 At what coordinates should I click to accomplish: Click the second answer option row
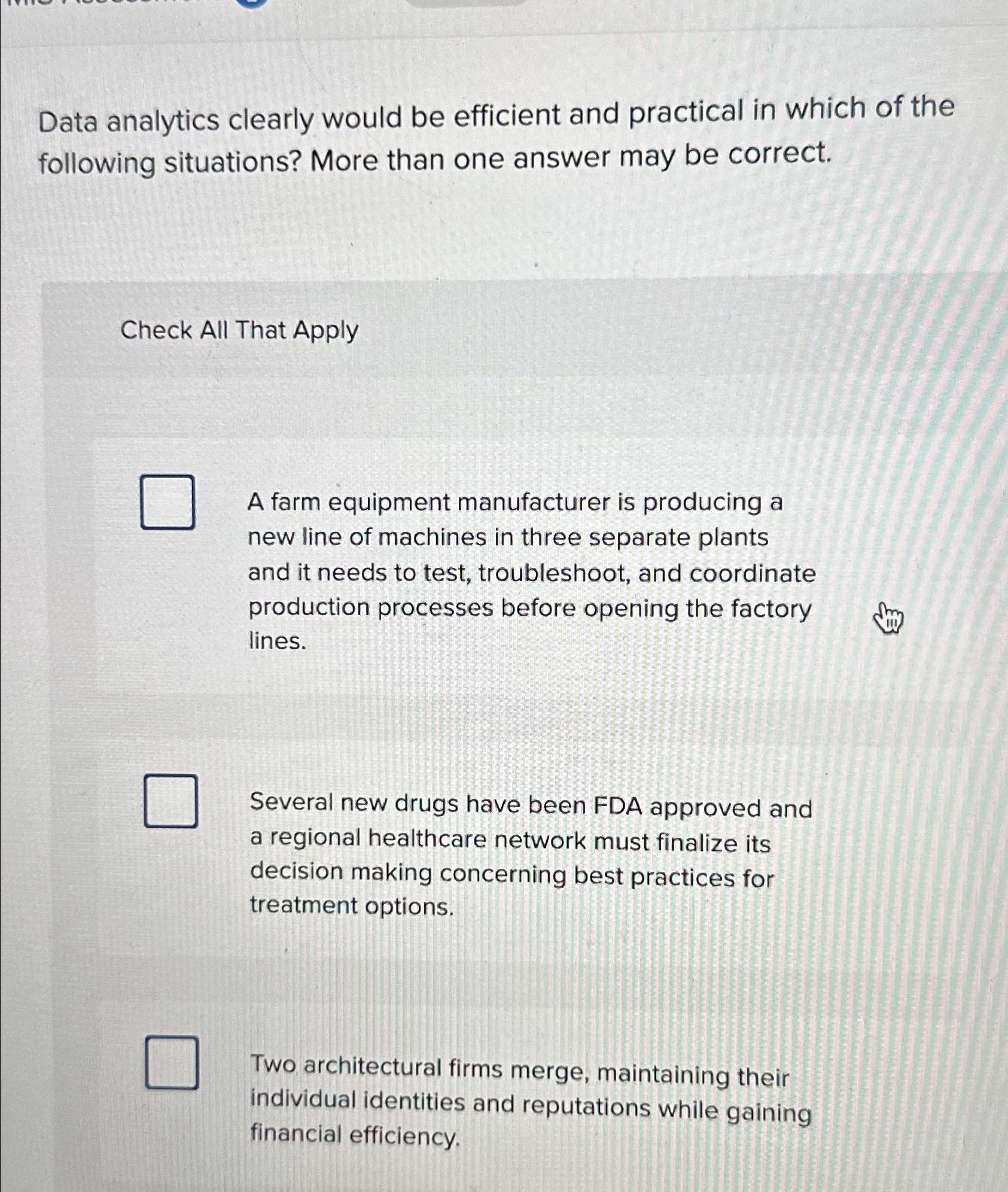coord(479,850)
